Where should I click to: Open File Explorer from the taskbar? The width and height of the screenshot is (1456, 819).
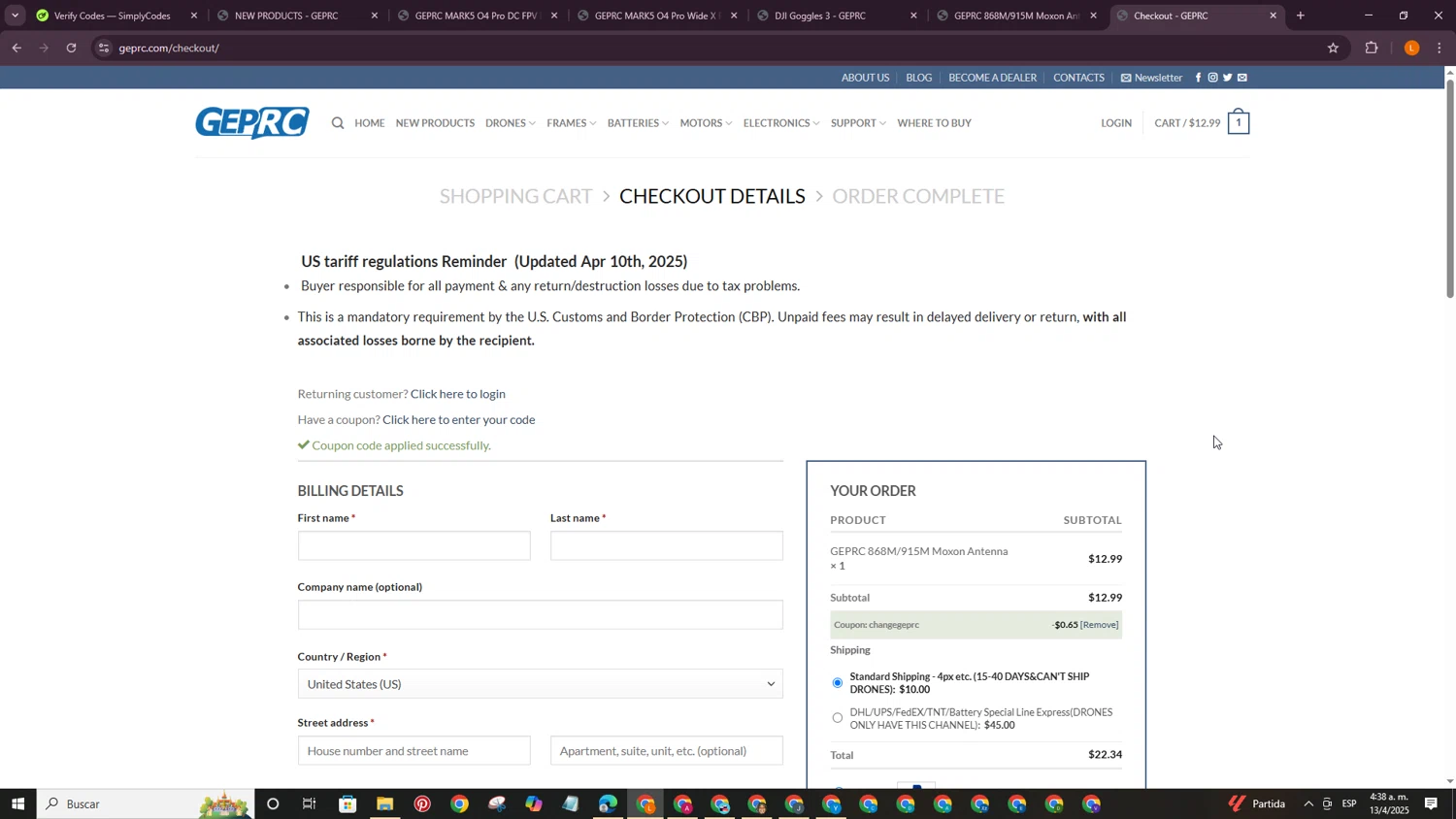pos(384,804)
